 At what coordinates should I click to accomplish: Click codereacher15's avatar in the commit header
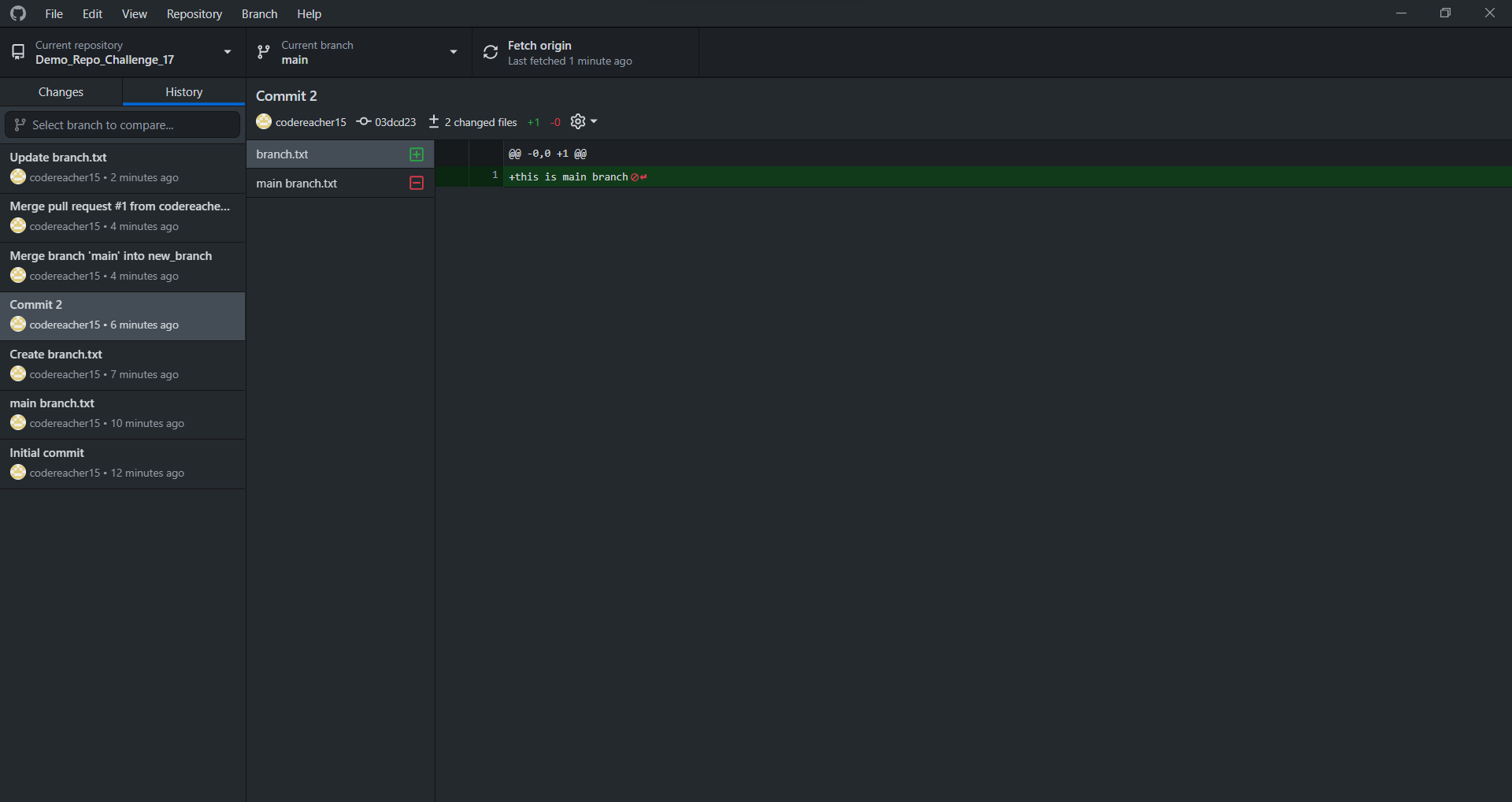point(263,121)
